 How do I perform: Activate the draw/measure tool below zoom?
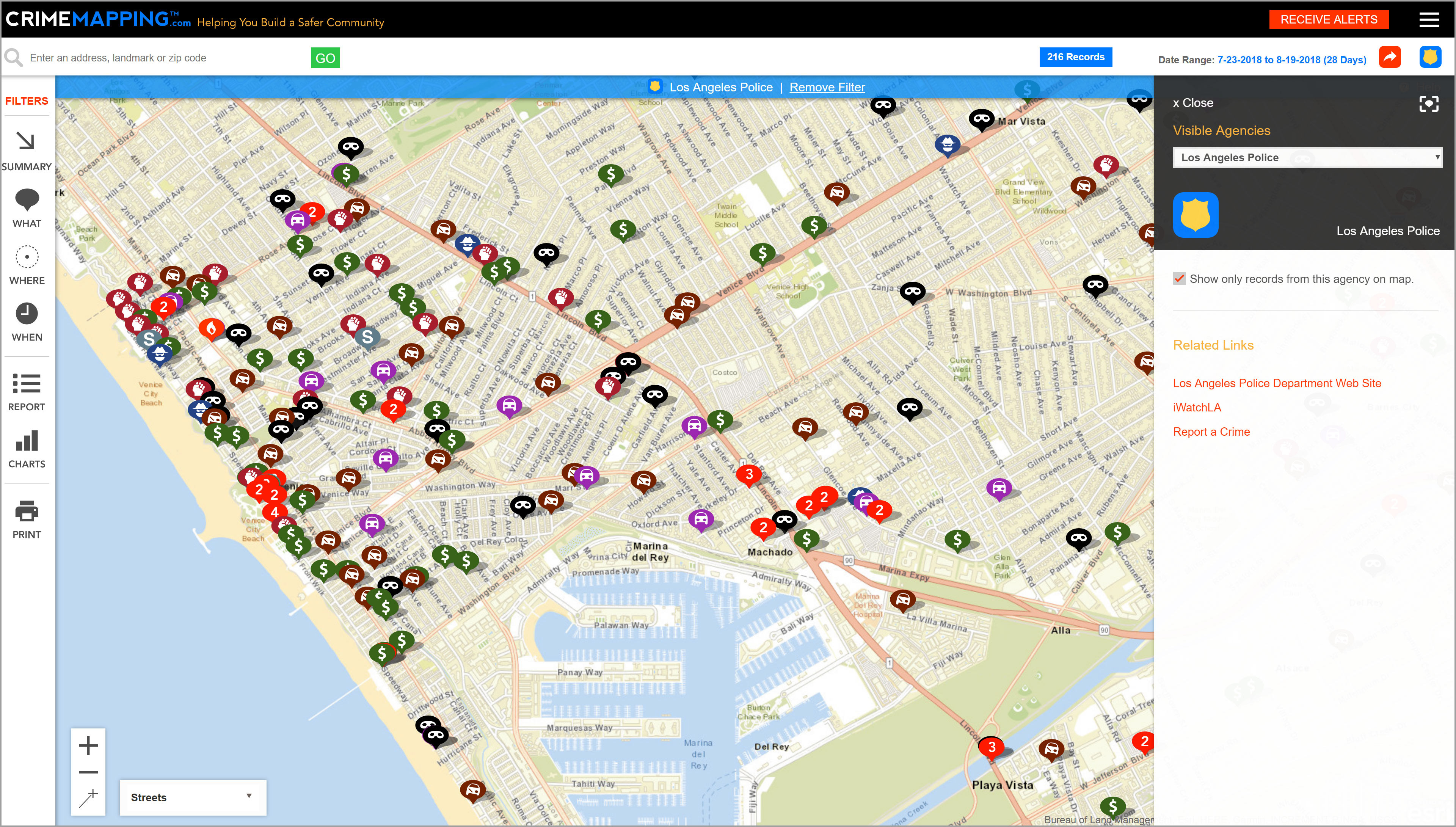[x=88, y=798]
